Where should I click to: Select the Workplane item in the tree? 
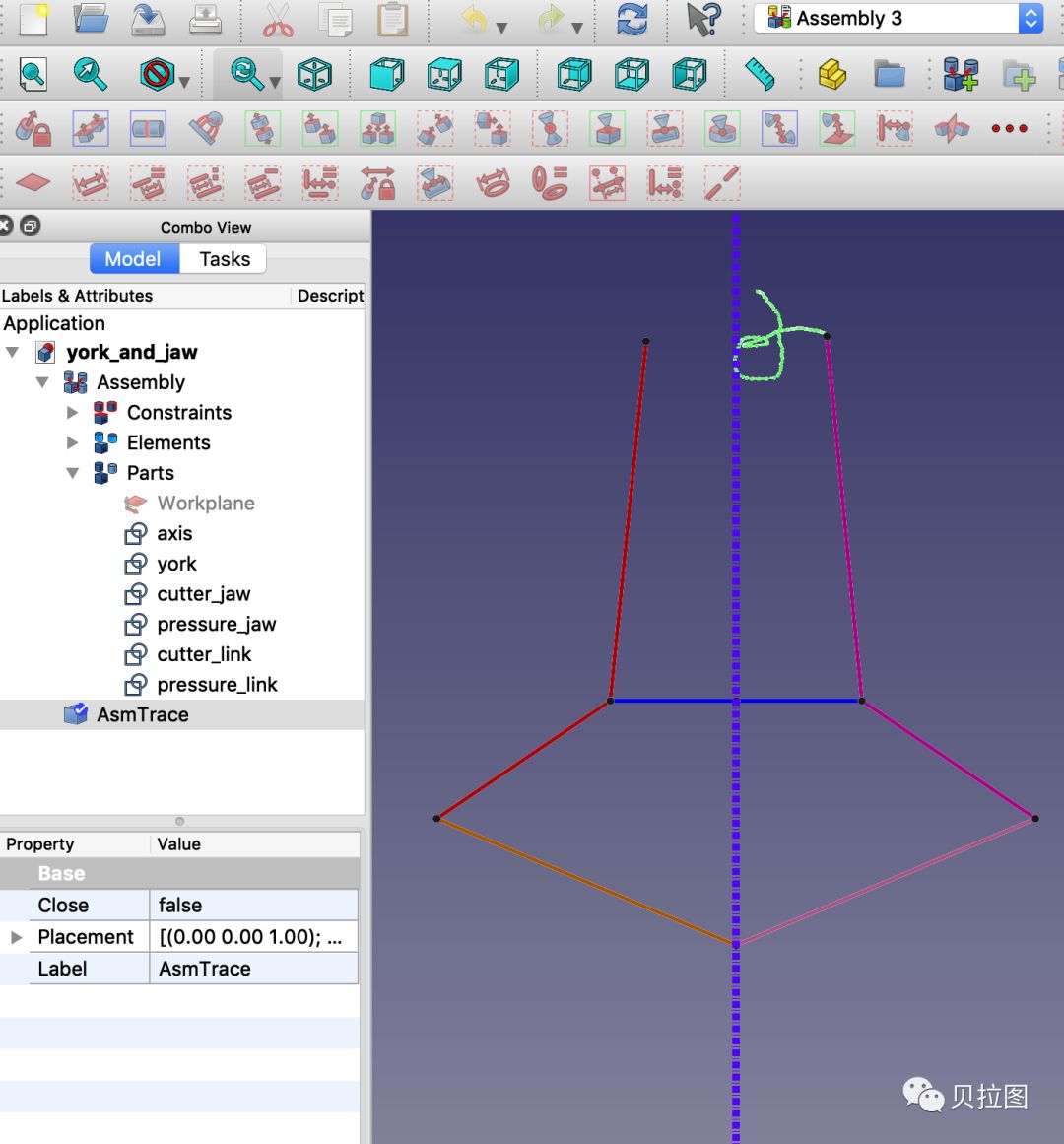206,504
